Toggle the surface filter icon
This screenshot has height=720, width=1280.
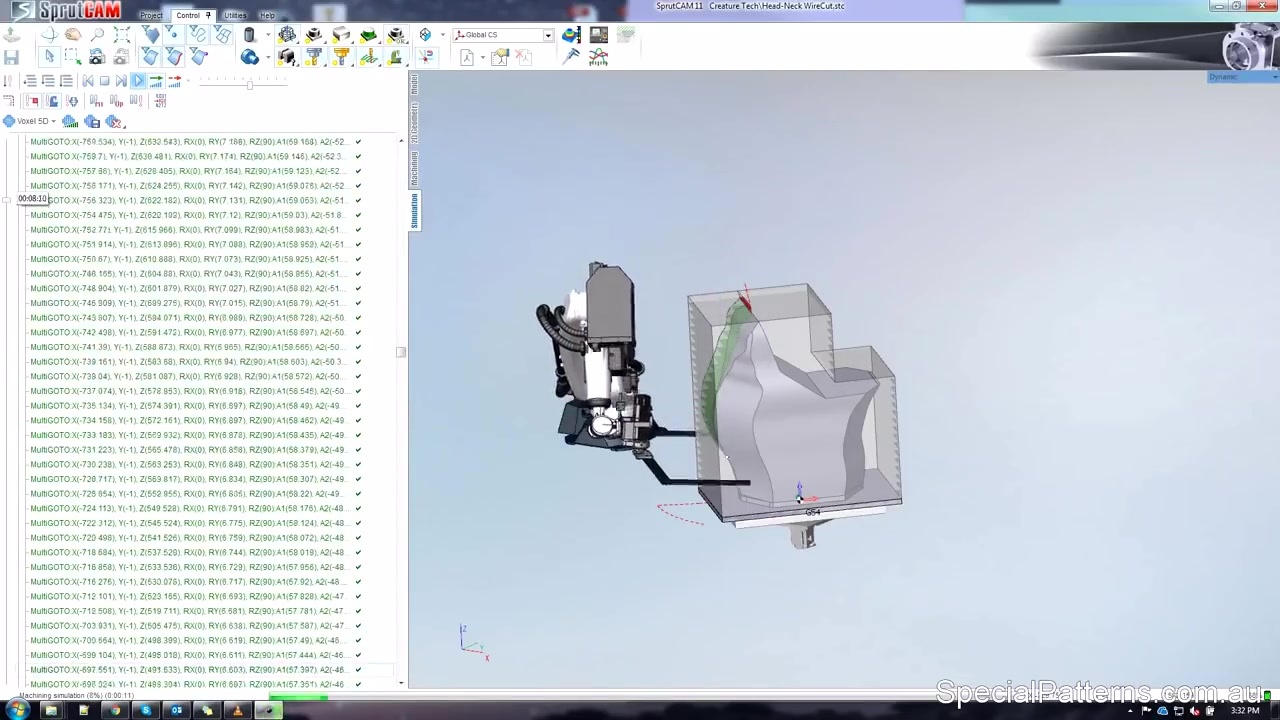click(x=150, y=57)
